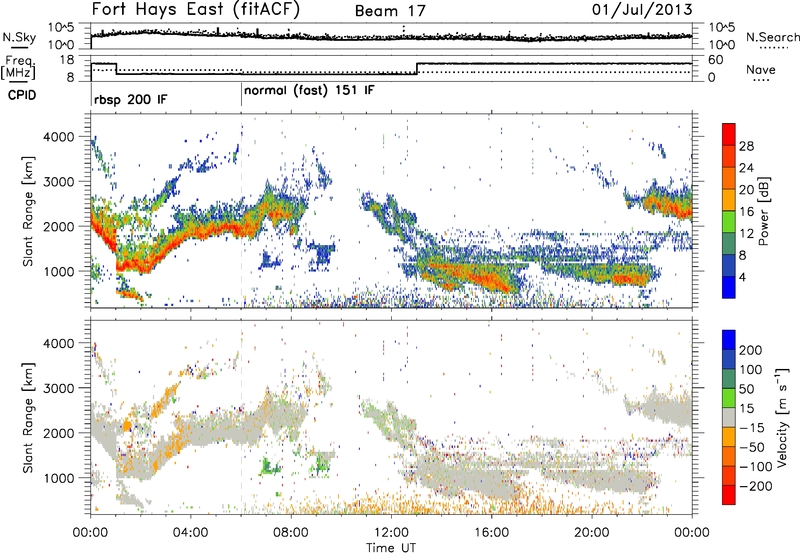Click the power panel 'Slant Range [km]' label
Screen dimensions: 800x554
28,211
